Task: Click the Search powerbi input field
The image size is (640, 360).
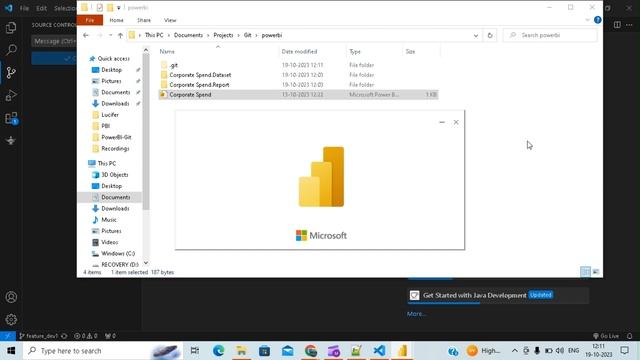Action: point(550,36)
